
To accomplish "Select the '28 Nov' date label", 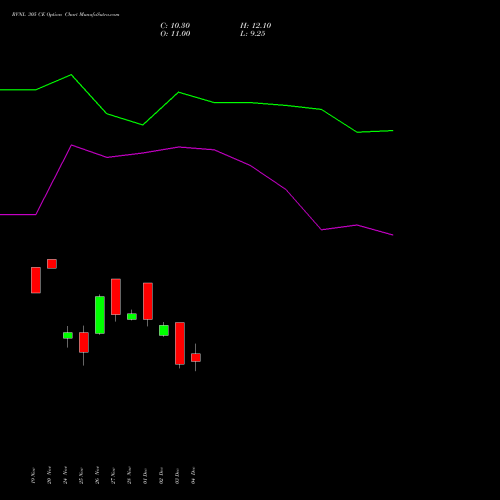I will [x=129, y=476].
